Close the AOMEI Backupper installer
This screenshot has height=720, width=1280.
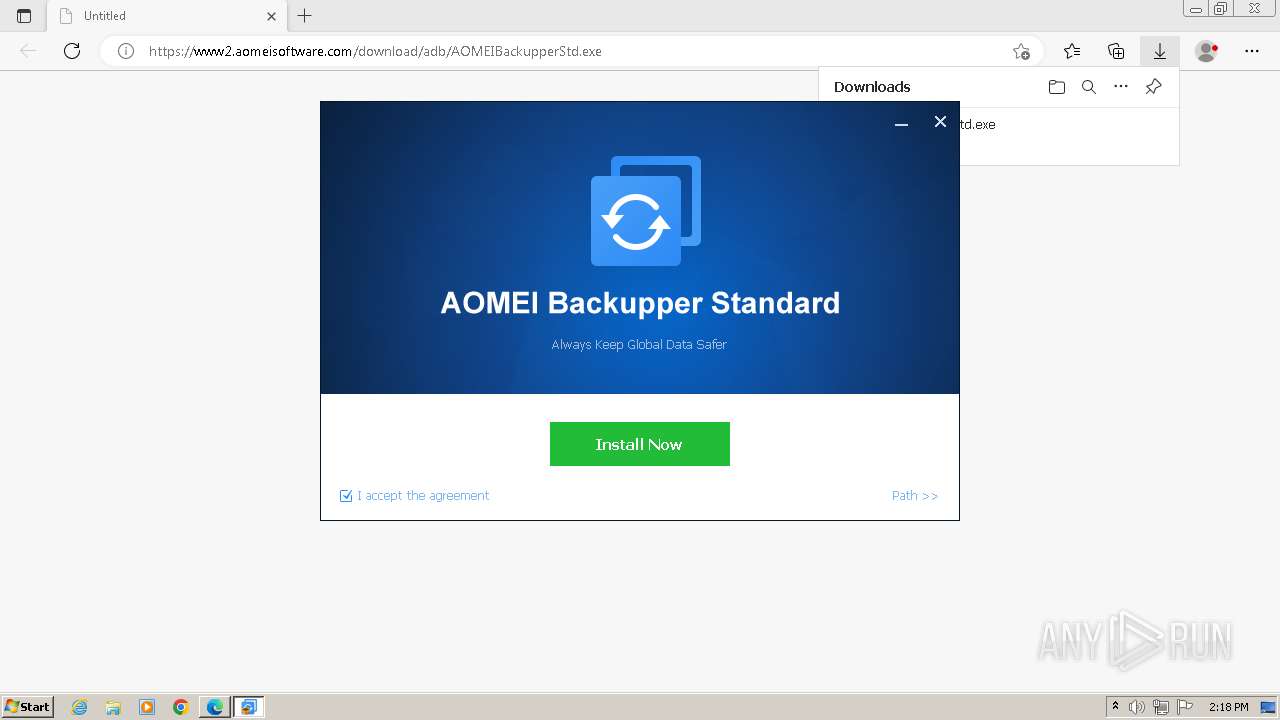click(940, 122)
